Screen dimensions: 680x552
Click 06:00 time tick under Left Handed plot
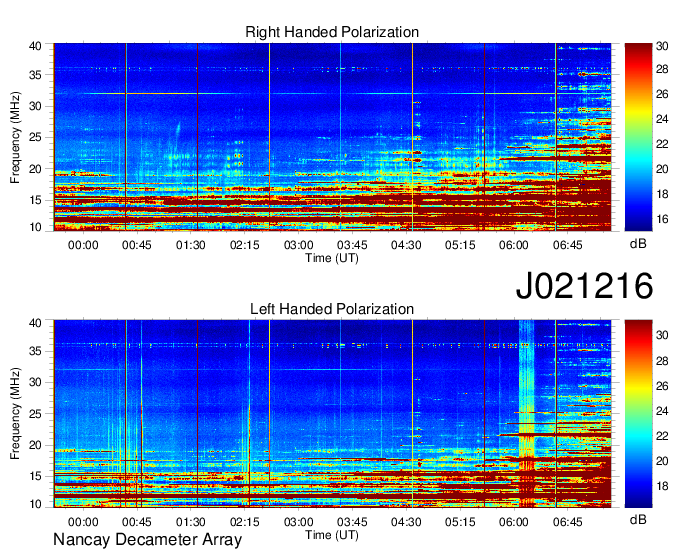tap(513, 522)
